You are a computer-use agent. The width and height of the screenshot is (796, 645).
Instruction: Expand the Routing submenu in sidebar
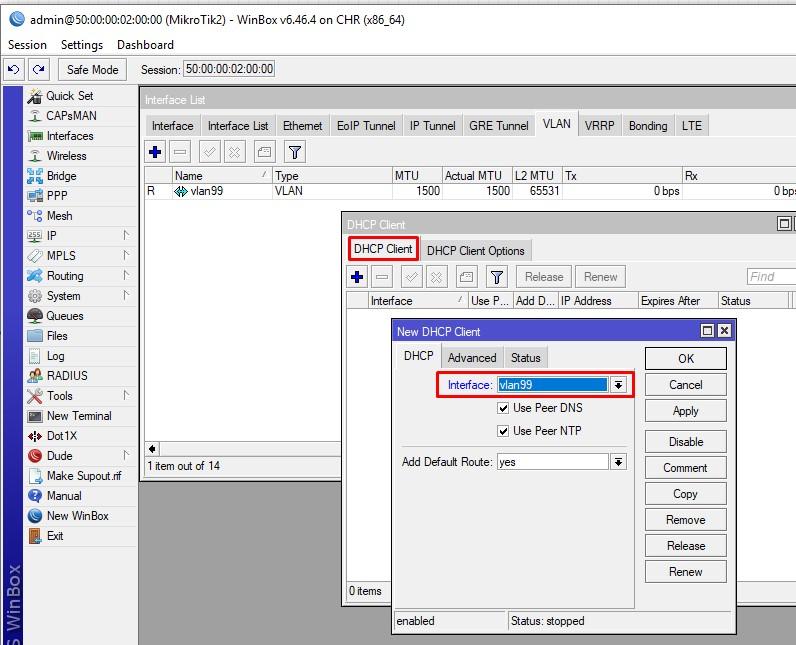[126, 275]
